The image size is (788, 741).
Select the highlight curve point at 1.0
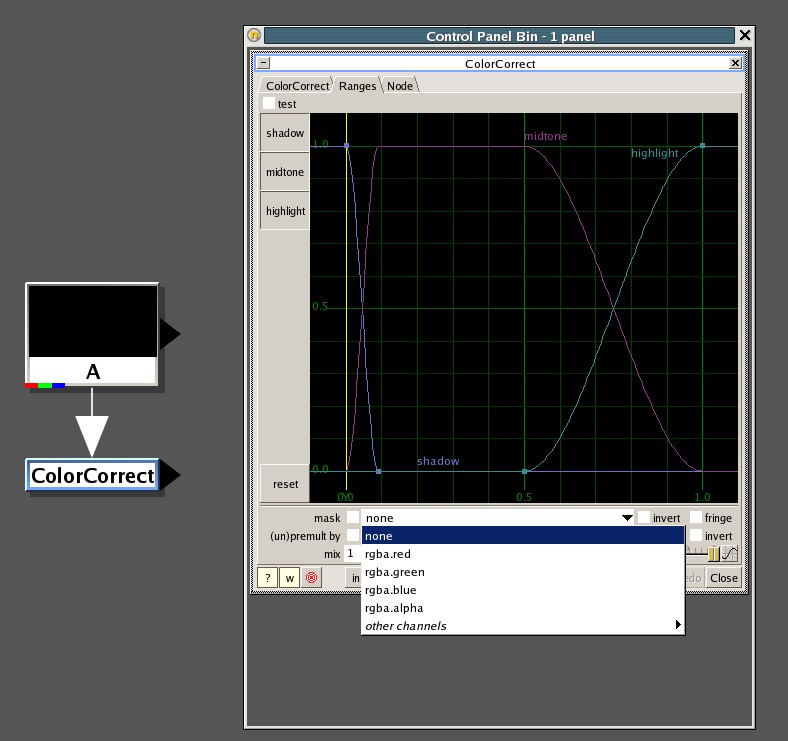click(703, 146)
